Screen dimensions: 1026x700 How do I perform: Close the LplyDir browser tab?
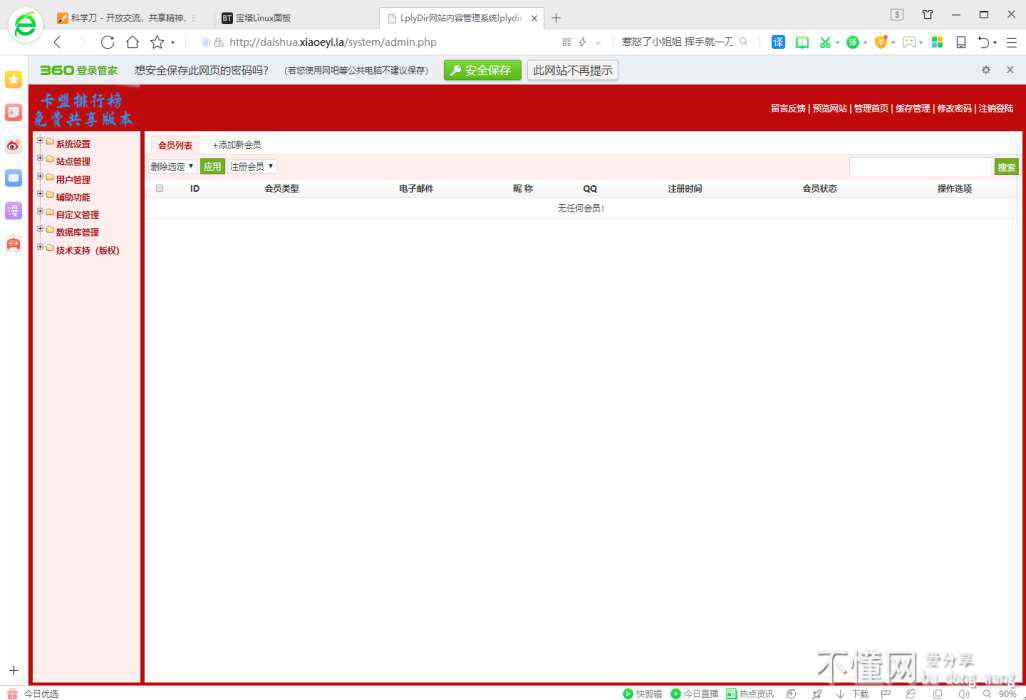(534, 18)
